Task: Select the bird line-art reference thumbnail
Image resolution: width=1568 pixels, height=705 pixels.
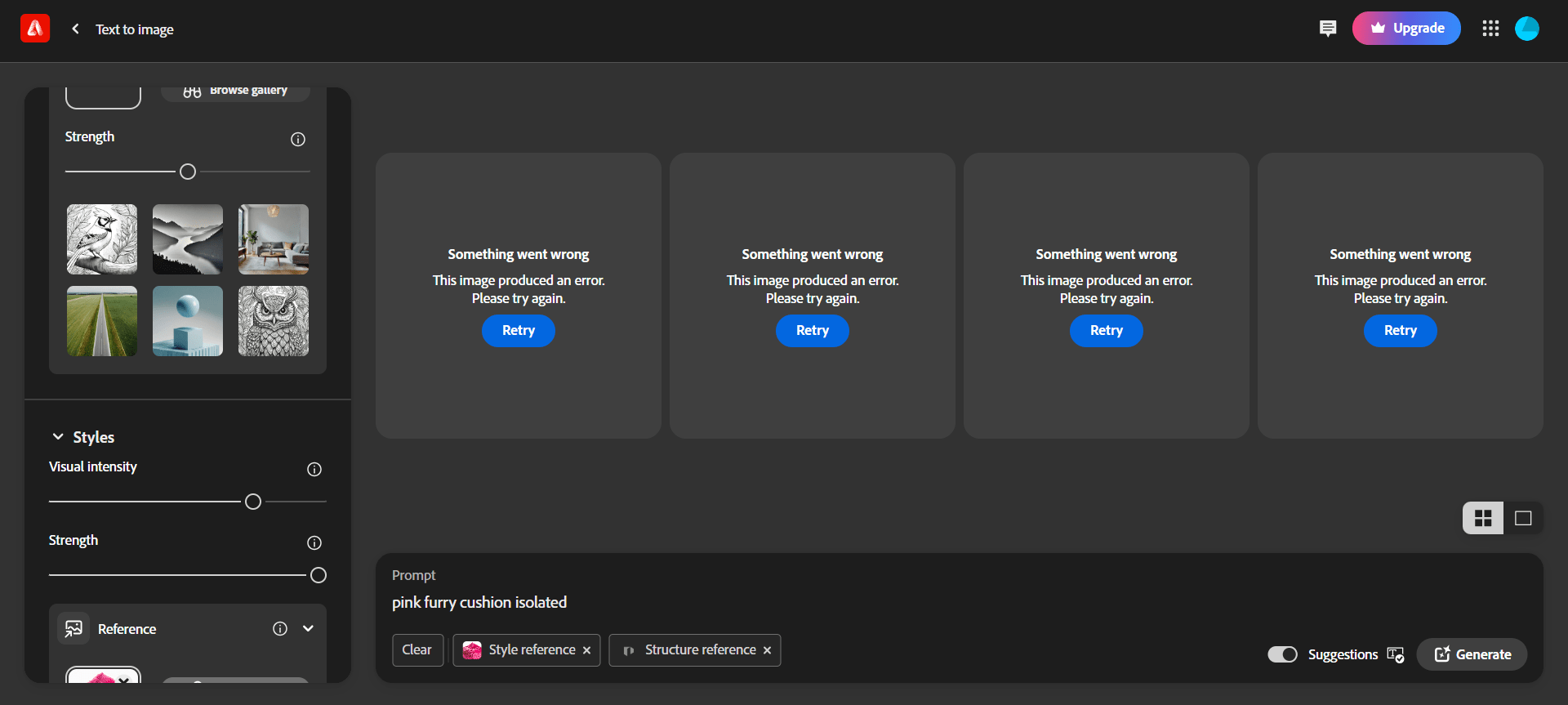Action: point(102,239)
